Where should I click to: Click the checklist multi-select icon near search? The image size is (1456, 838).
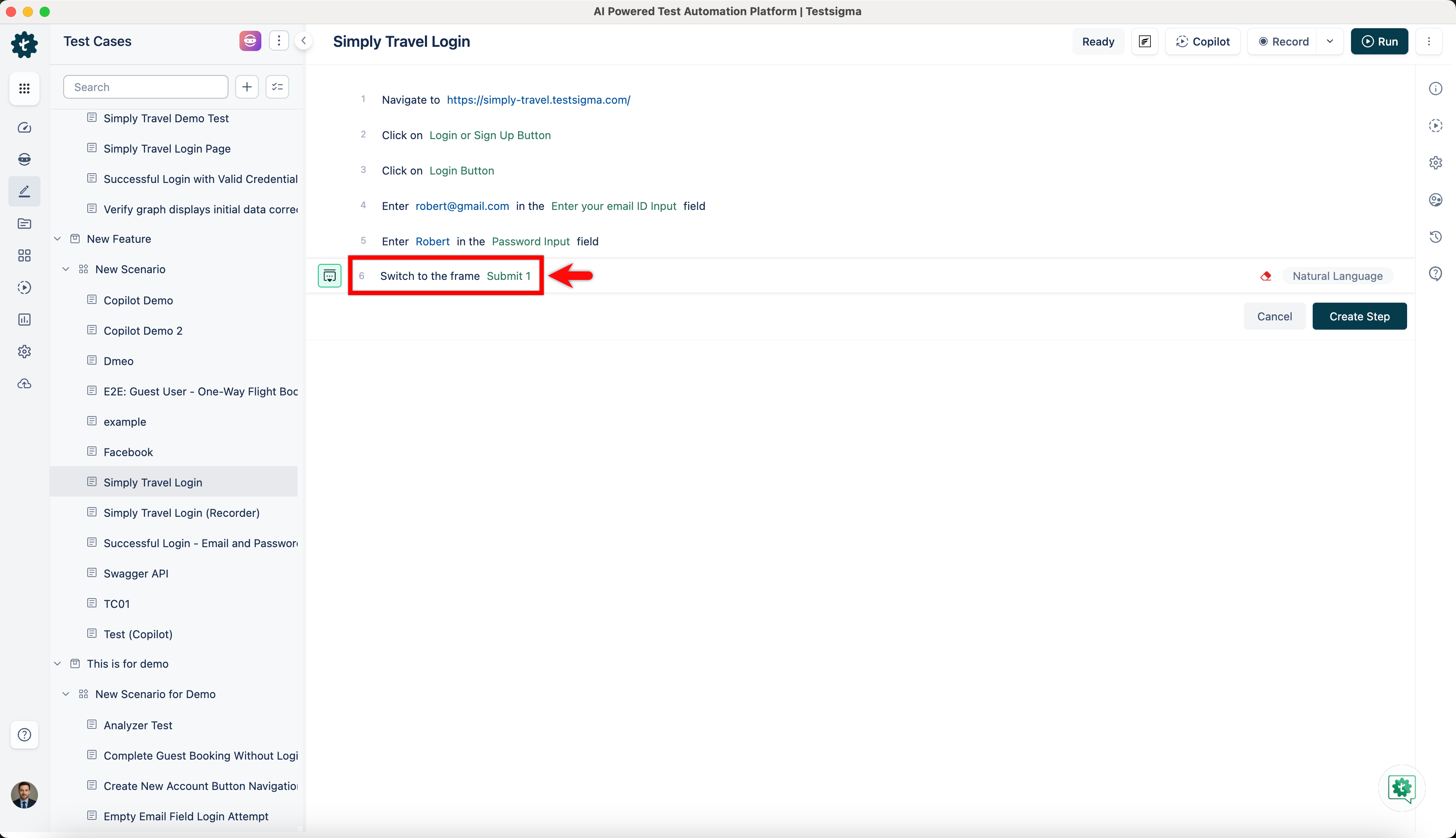point(277,87)
